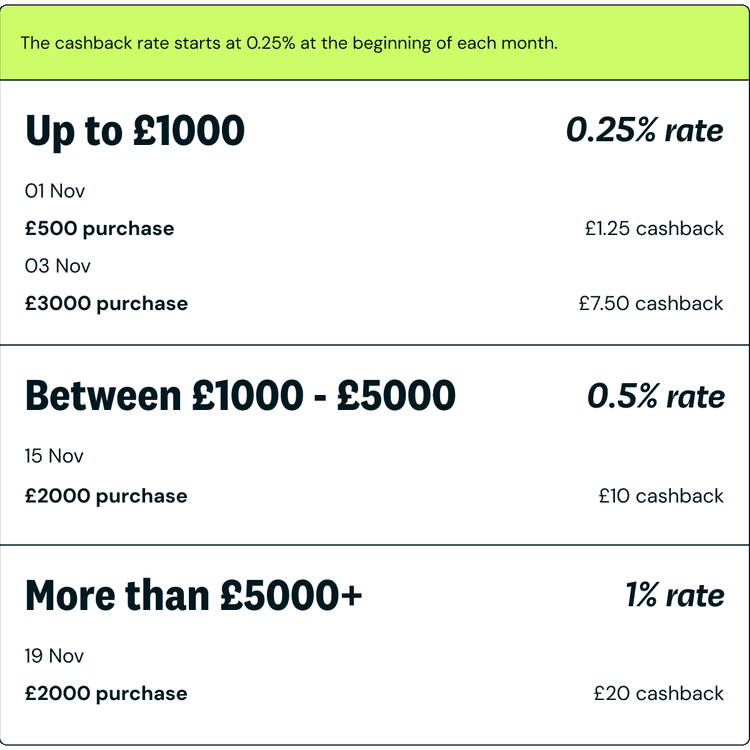
Task: Click the "£10 cashback" amount
Action: click(x=661, y=496)
